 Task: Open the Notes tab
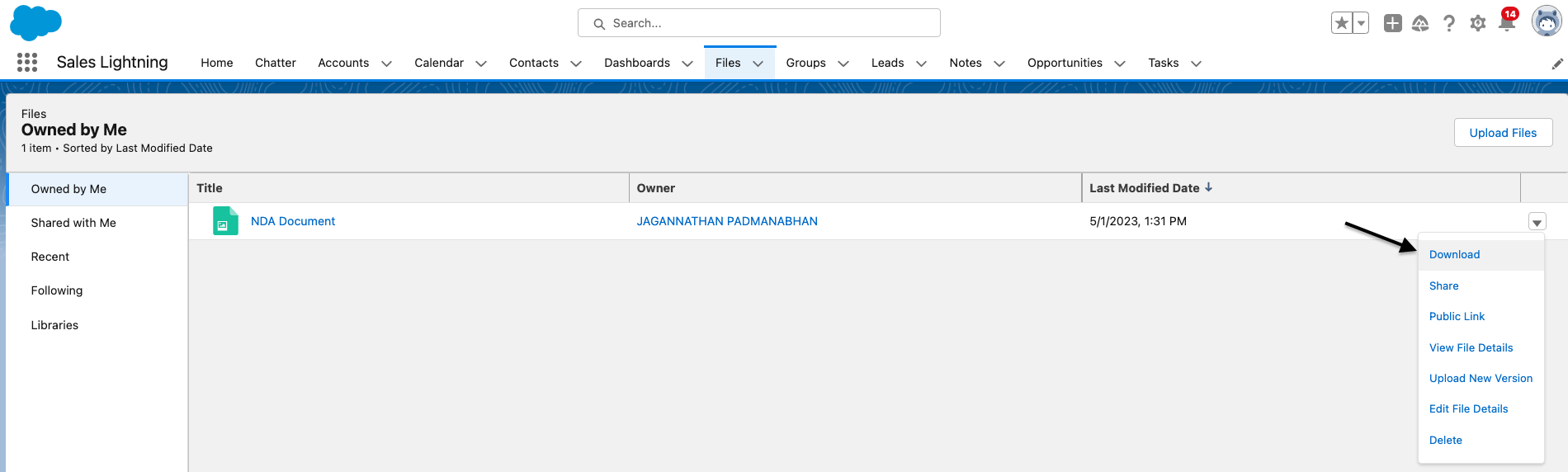click(x=966, y=63)
